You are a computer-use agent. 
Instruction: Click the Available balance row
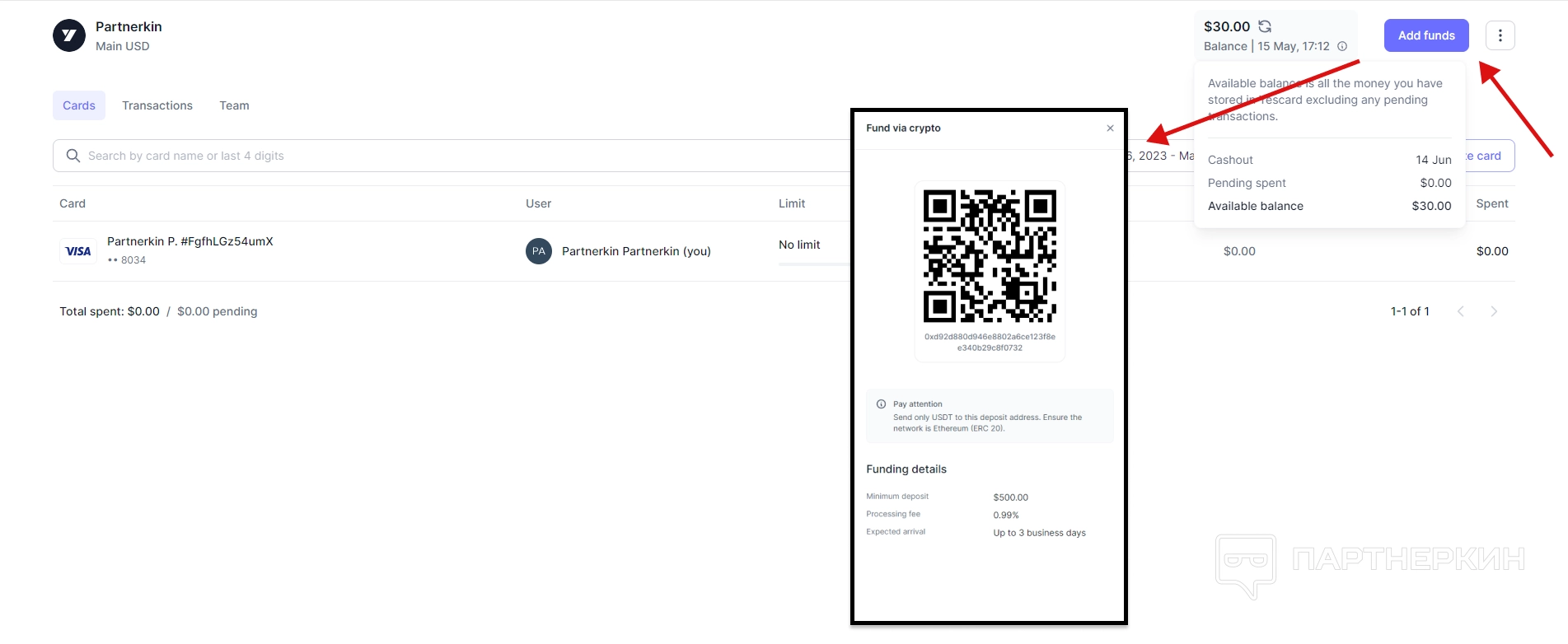pos(1330,206)
